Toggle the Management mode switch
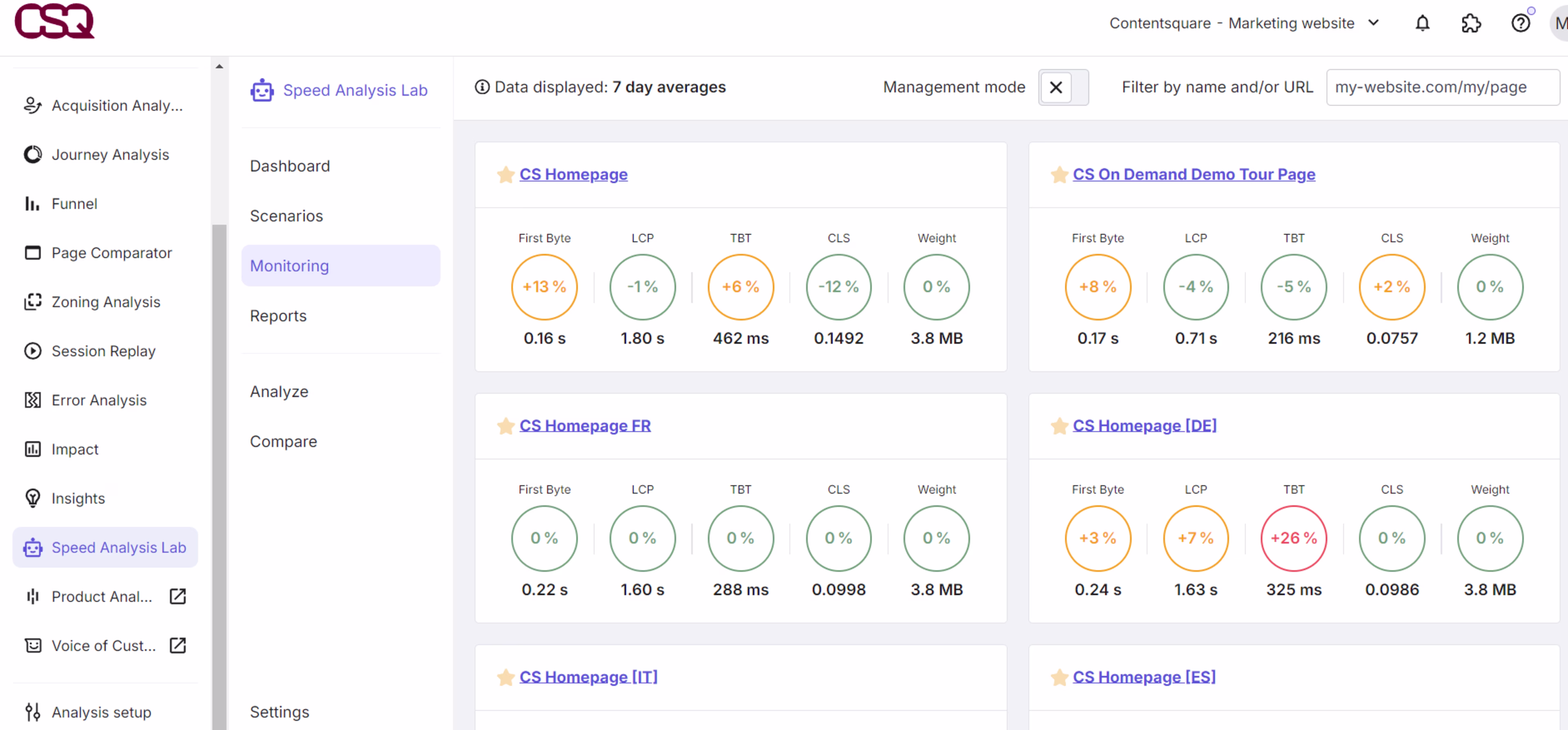 tap(1063, 88)
